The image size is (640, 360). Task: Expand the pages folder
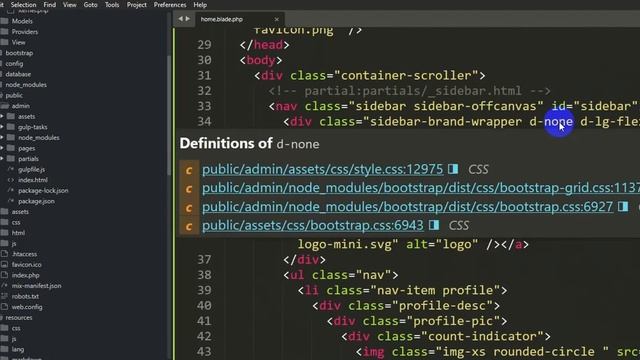tap(2, 148)
